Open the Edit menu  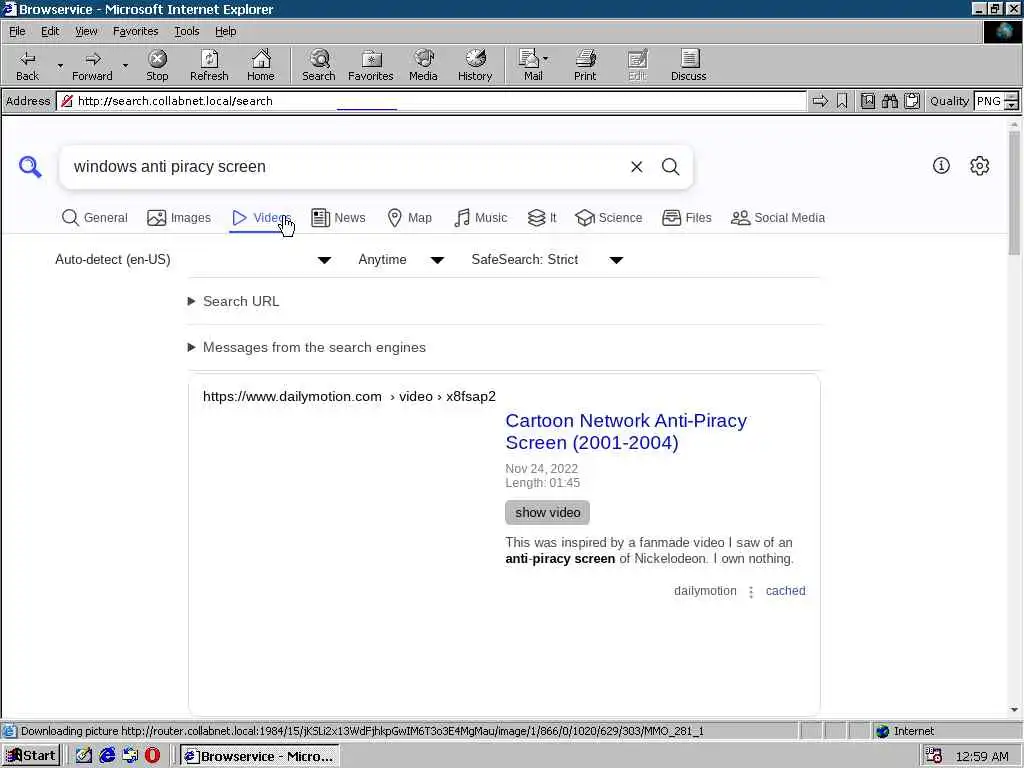point(50,31)
